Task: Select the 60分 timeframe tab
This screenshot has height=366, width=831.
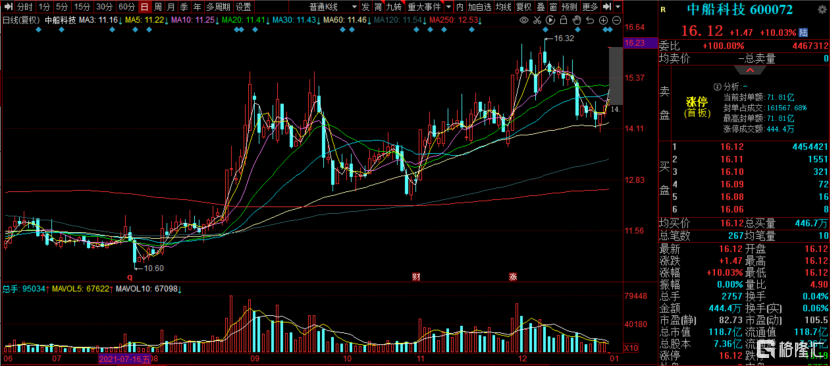Action: [127, 7]
